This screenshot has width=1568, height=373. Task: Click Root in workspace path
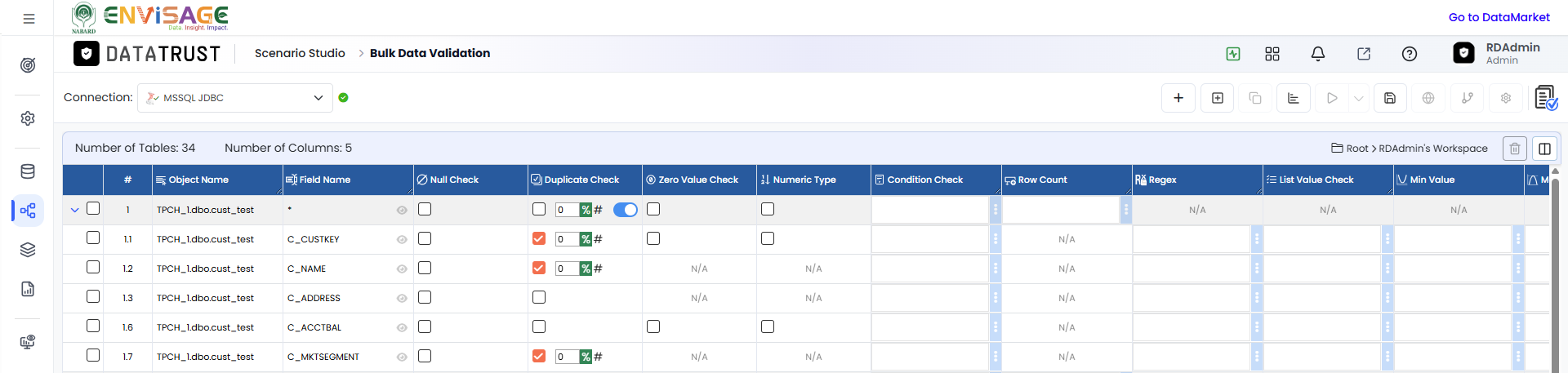pos(1357,149)
